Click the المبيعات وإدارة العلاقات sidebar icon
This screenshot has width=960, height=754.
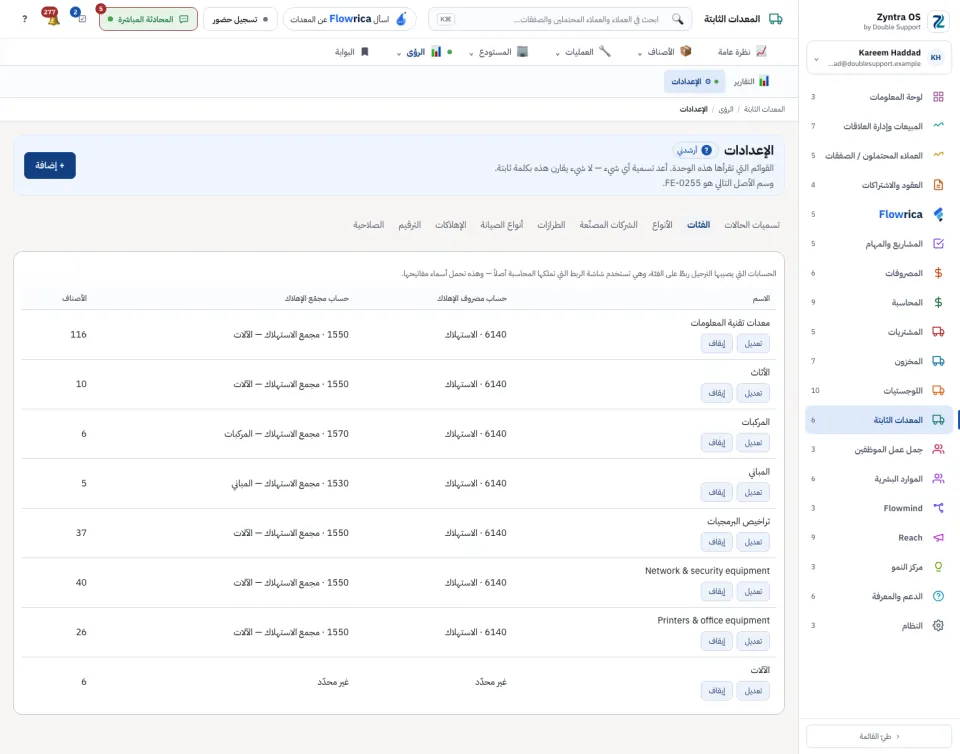[x=938, y=126]
